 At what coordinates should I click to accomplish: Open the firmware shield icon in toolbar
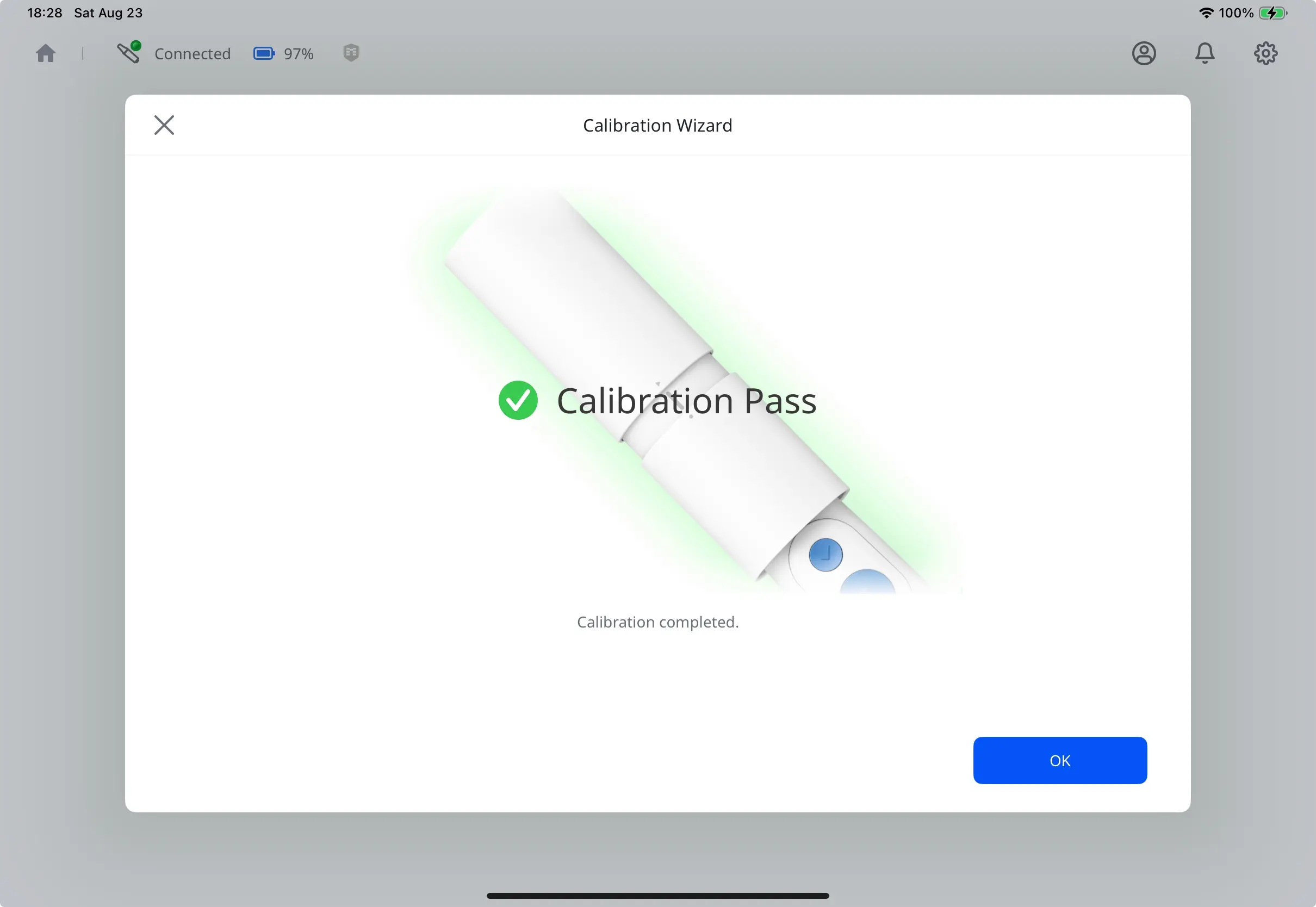pyautogui.click(x=351, y=53)
